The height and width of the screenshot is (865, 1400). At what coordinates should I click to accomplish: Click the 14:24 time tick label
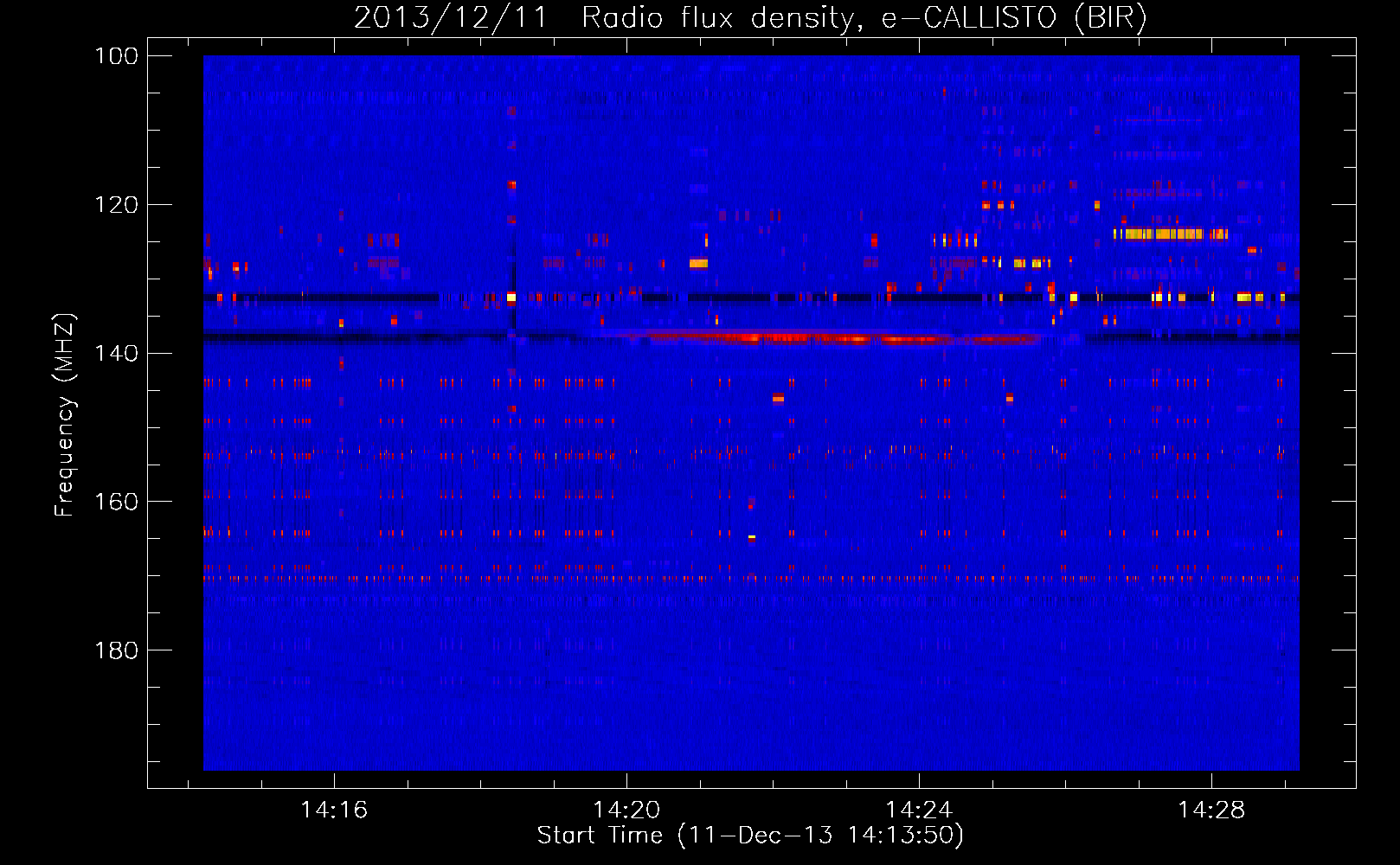[x=919, y=810]
